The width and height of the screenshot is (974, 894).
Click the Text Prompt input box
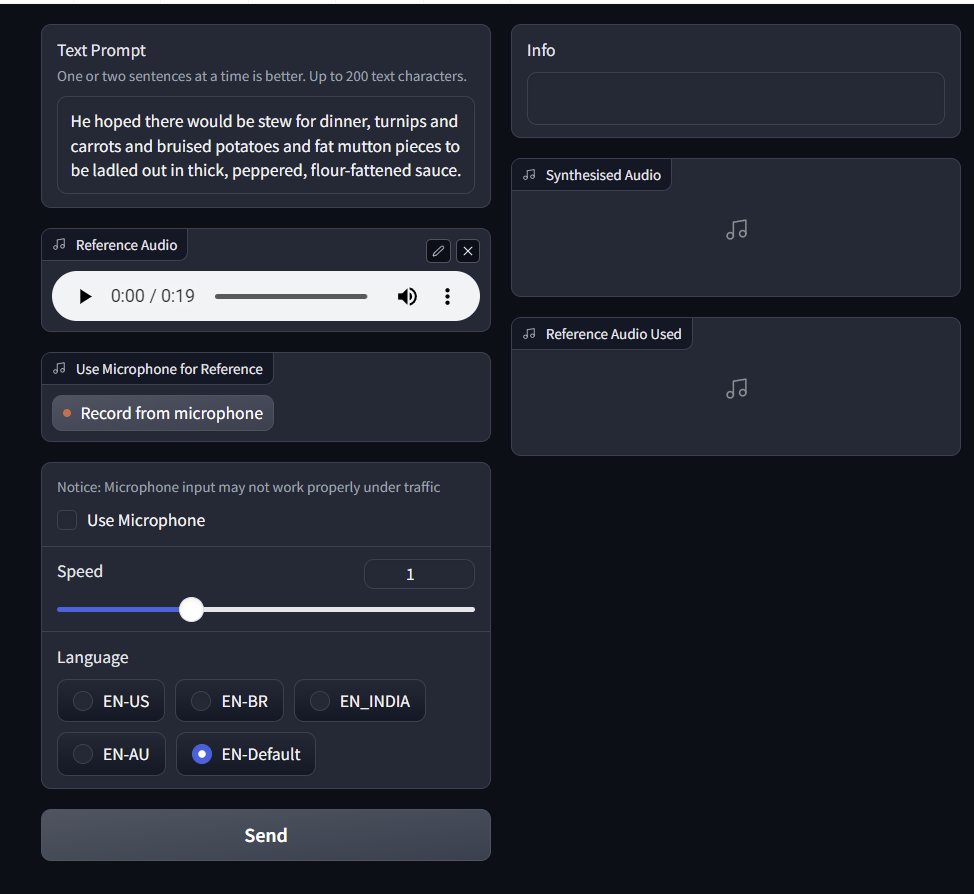266,145
